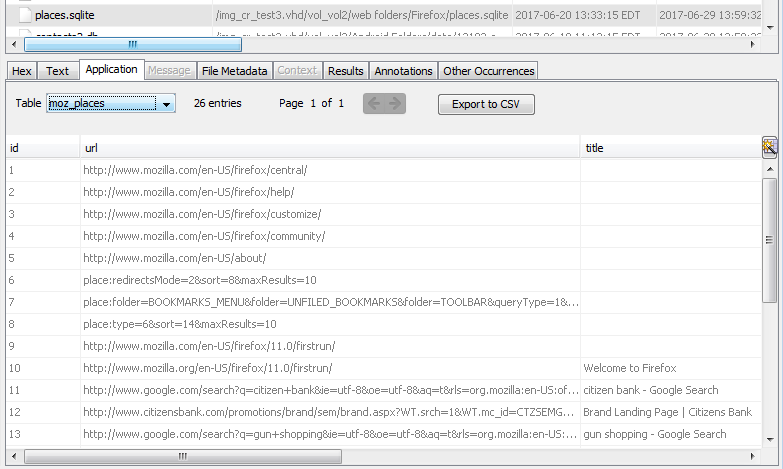783x469 pixels.
Task: Sort by the id column header
Action: click(43, 148)
